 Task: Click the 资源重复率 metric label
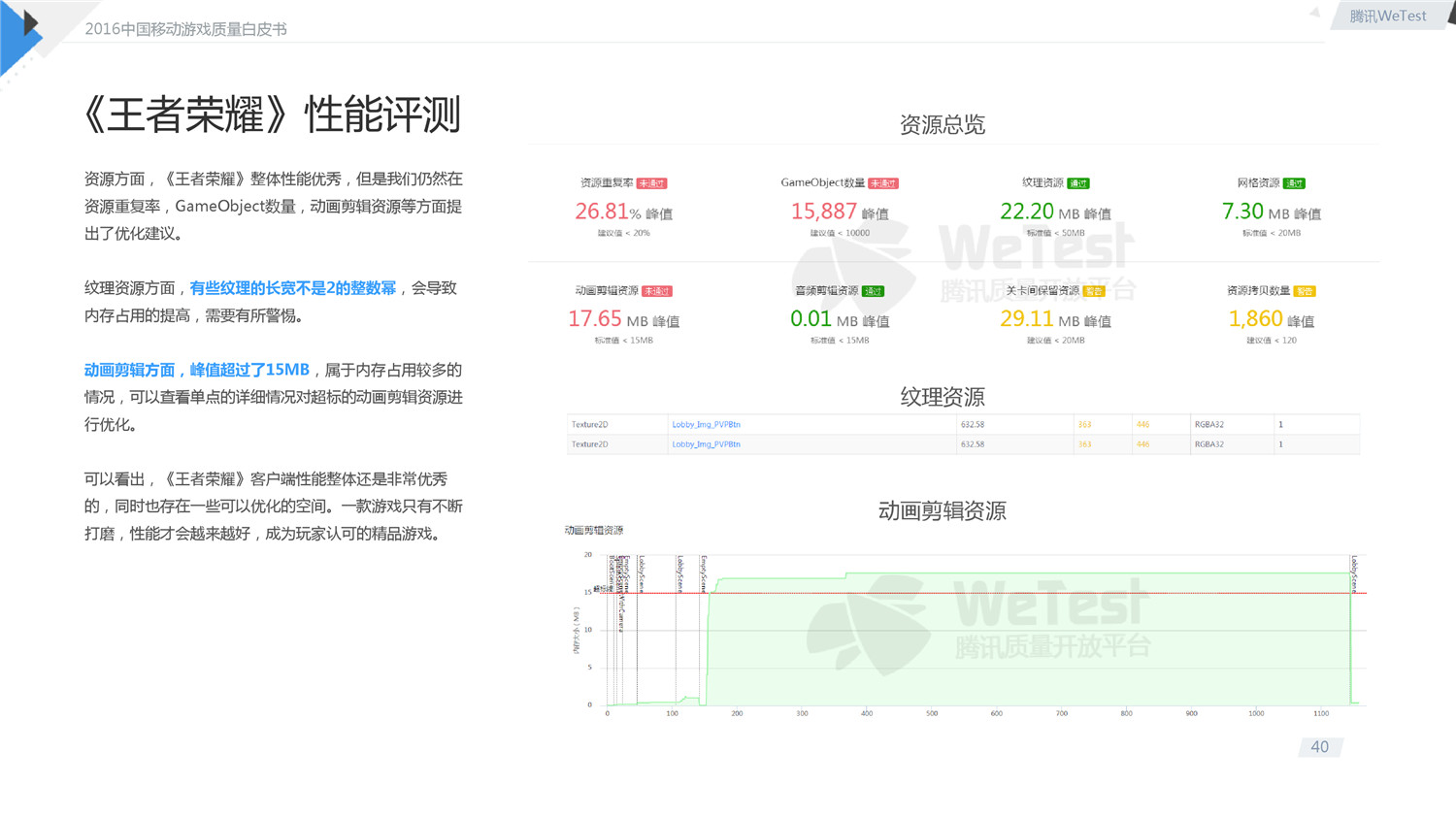tap(607, 182)
